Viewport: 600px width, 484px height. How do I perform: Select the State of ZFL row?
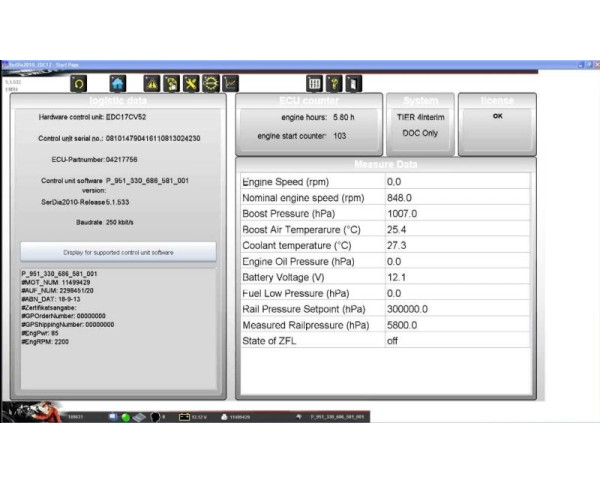point(384,340)
